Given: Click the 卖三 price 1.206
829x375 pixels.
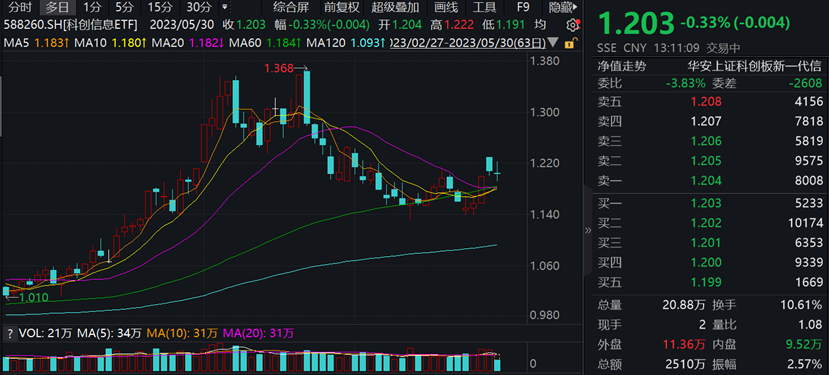Looking at the screenshot, I should pyautogui.click(x=706, y=141).
